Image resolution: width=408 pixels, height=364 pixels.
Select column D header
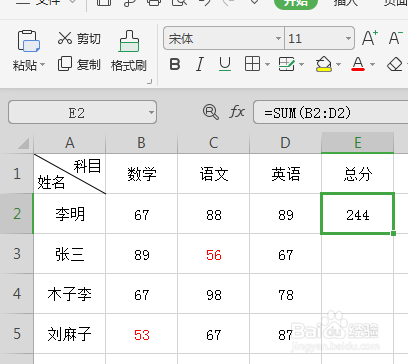[x=286, y=143]
